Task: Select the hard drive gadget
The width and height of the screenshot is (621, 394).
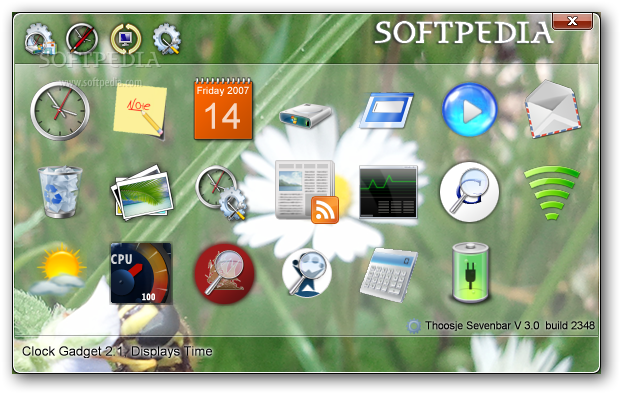Action: click(305, 115)
